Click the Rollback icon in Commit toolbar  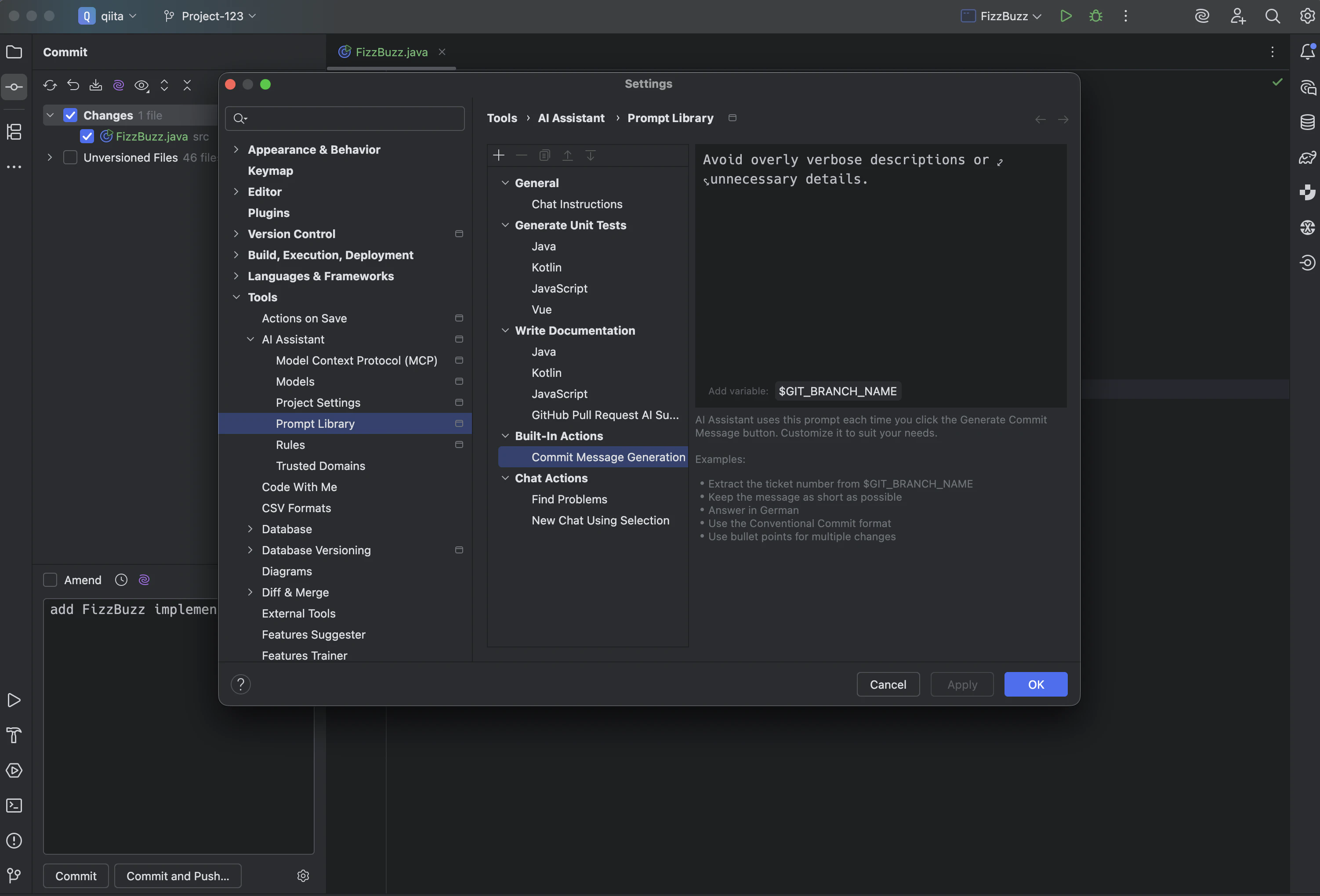pos(73,86)
